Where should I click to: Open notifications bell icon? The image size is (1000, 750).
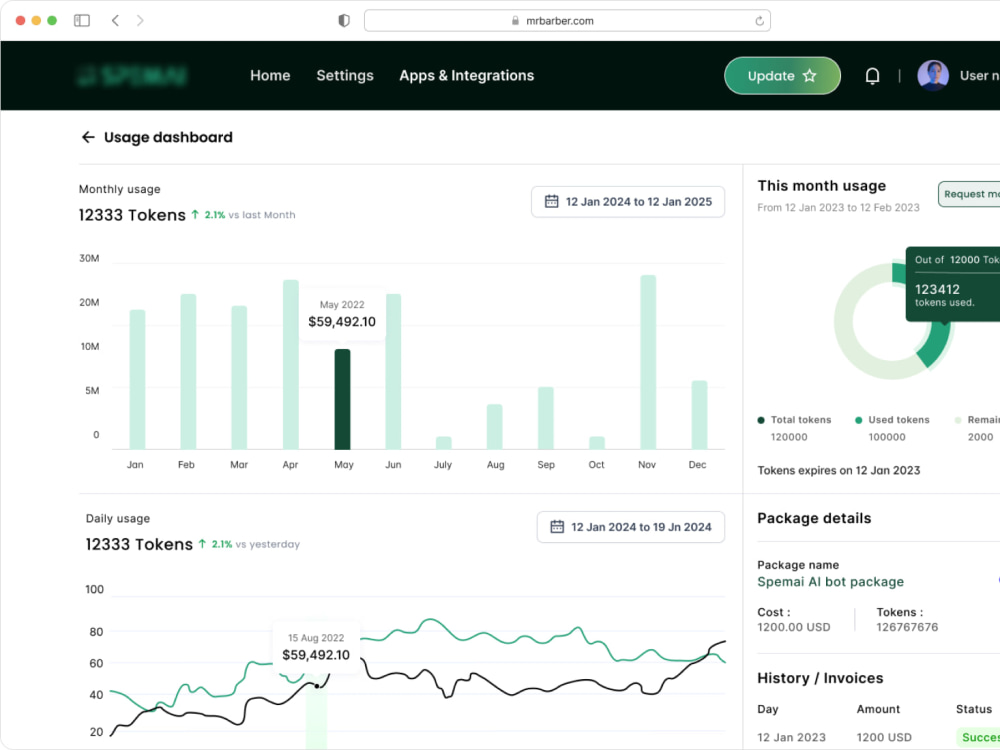point(872,76)
